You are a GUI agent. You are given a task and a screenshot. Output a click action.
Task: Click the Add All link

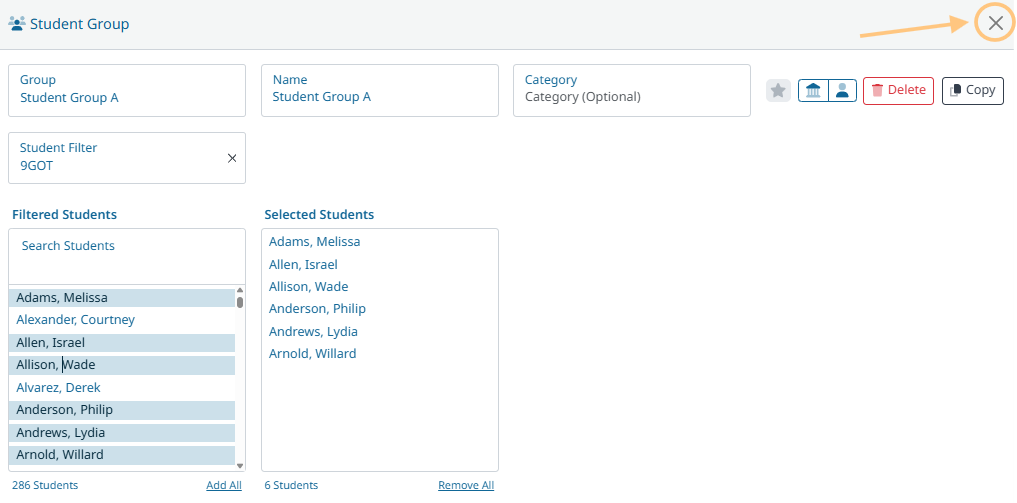tap(223, 486)
